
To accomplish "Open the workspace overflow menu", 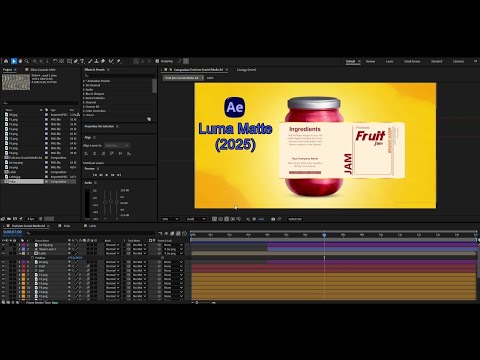I will 475,61.
